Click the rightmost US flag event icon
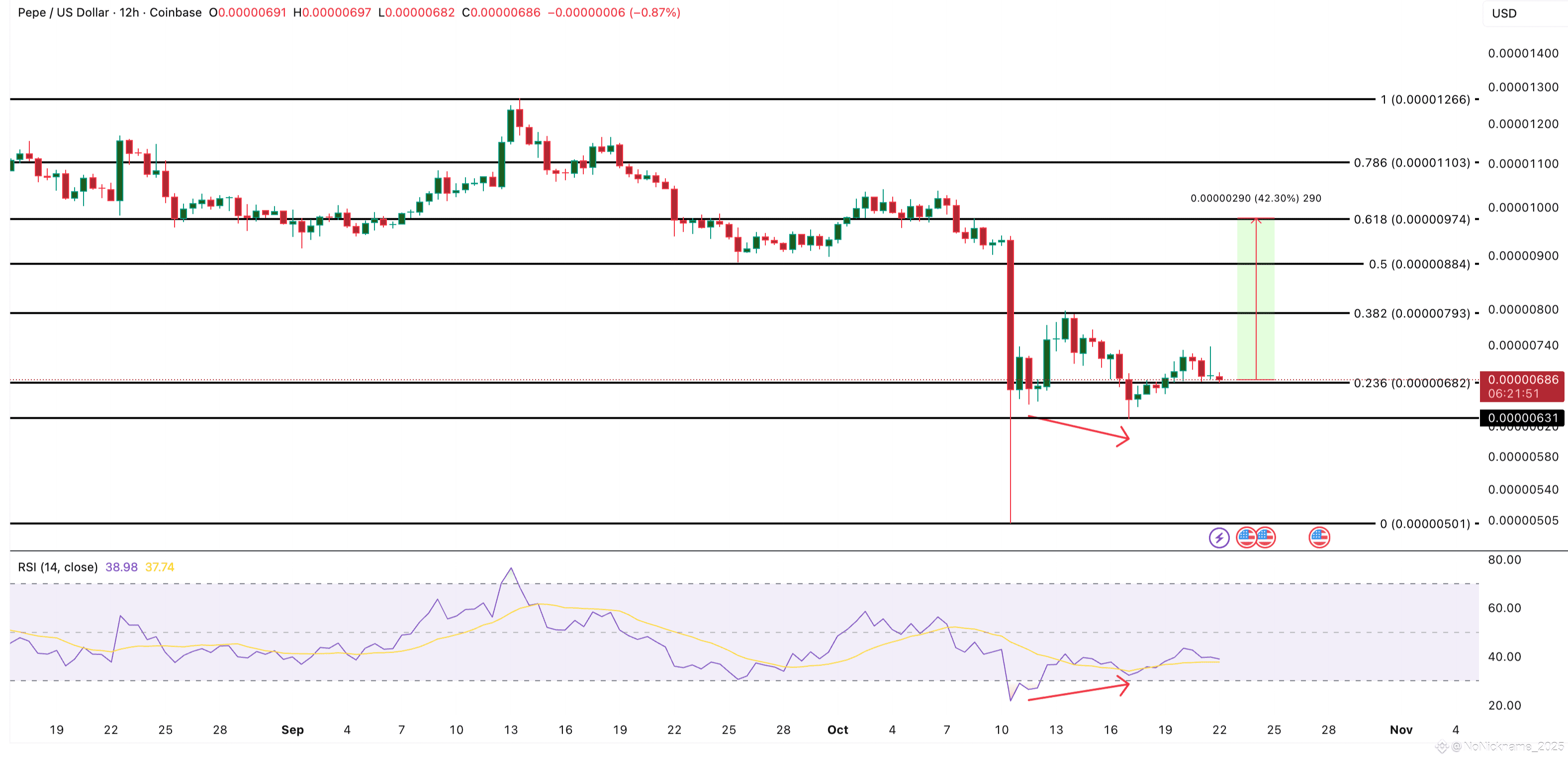This screenshot has width=1568, height=759. coord(1319,537)
